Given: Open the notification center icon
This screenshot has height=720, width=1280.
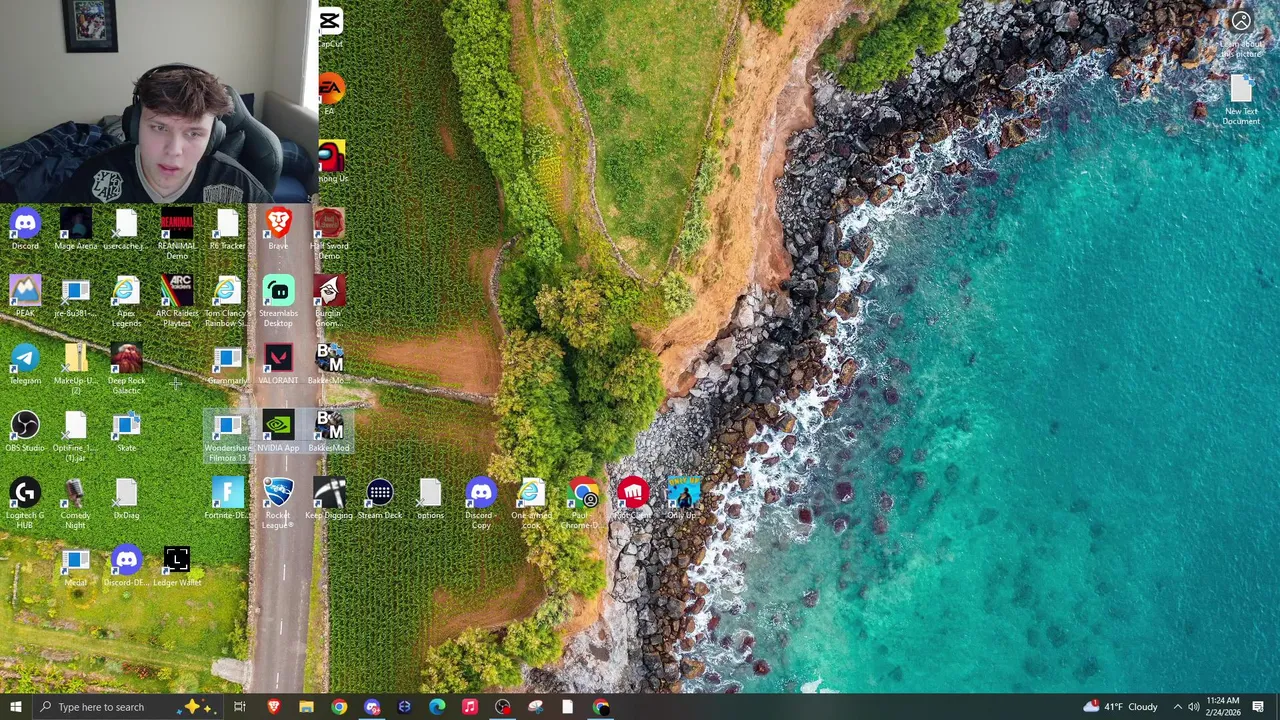Looking at the screenshot, I should [x=1258, y=707].
